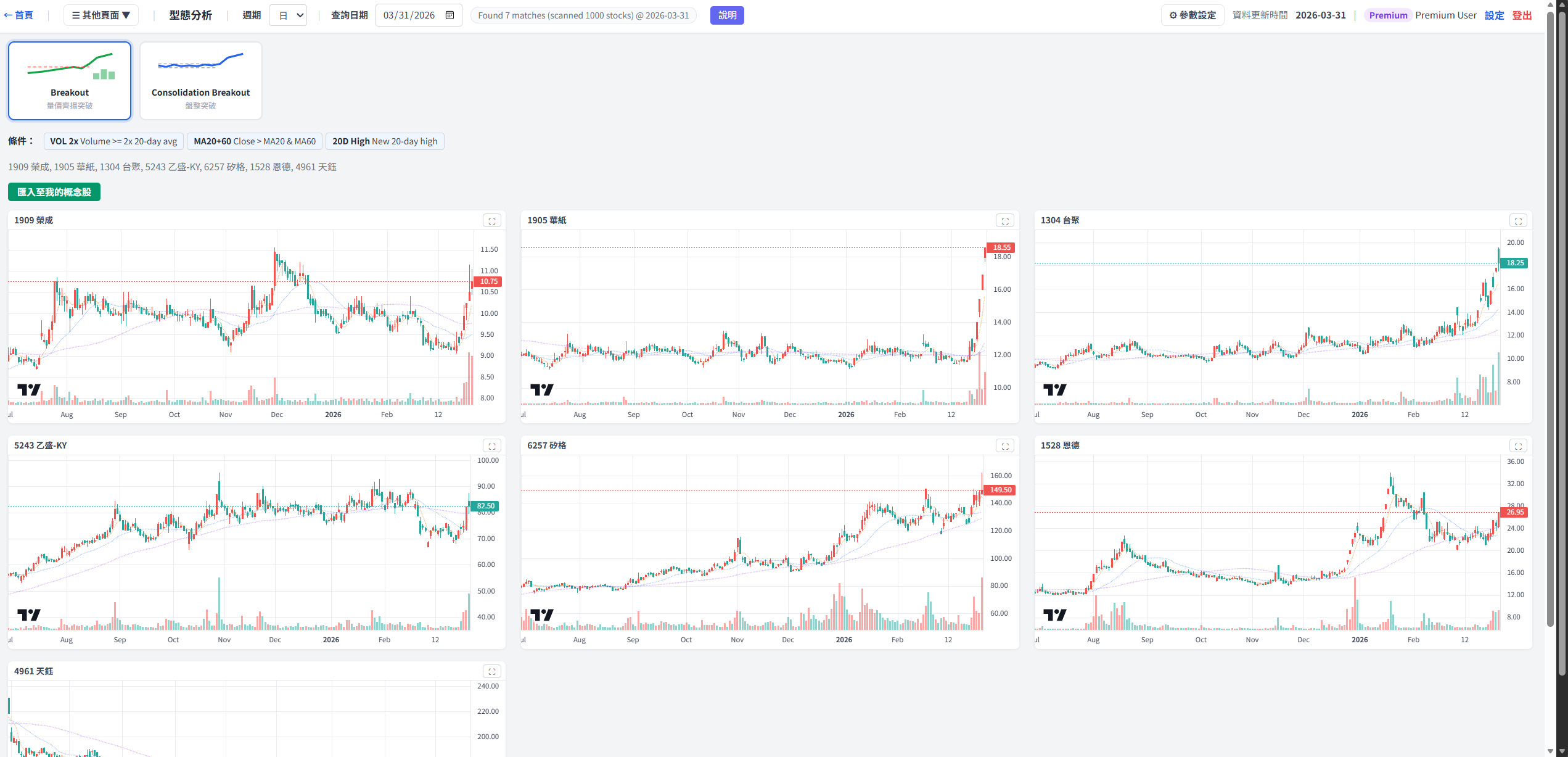This screenshot has height=757, width=1568.
Task: Click the 149.50 price label on 6257 chart
Action: [1000, 490]
